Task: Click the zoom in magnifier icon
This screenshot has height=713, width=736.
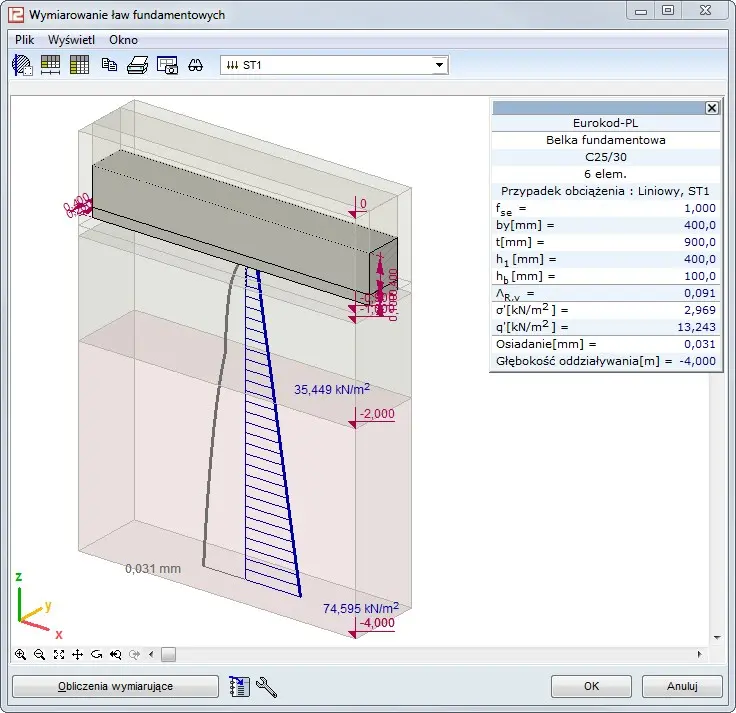Action: pos(21,654)
